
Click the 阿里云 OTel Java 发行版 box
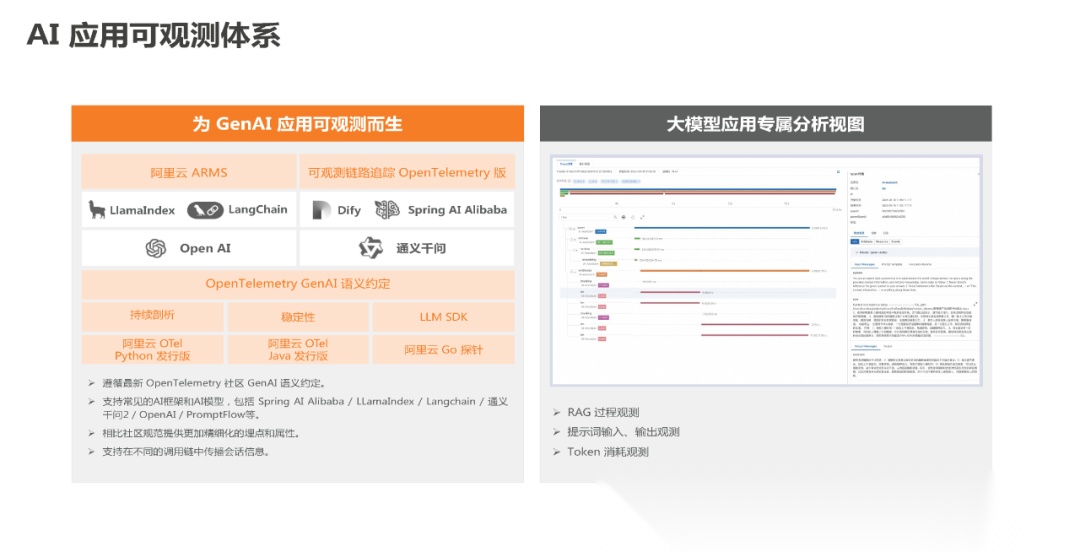(298, 349)
